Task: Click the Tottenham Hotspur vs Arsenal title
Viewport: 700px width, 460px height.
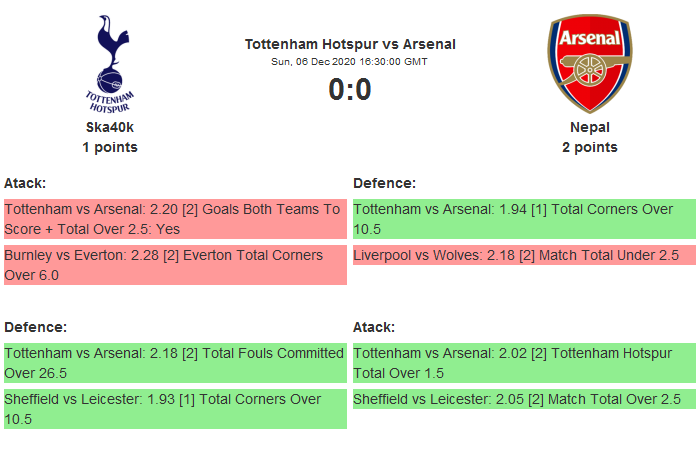Action: pos(350,44)
